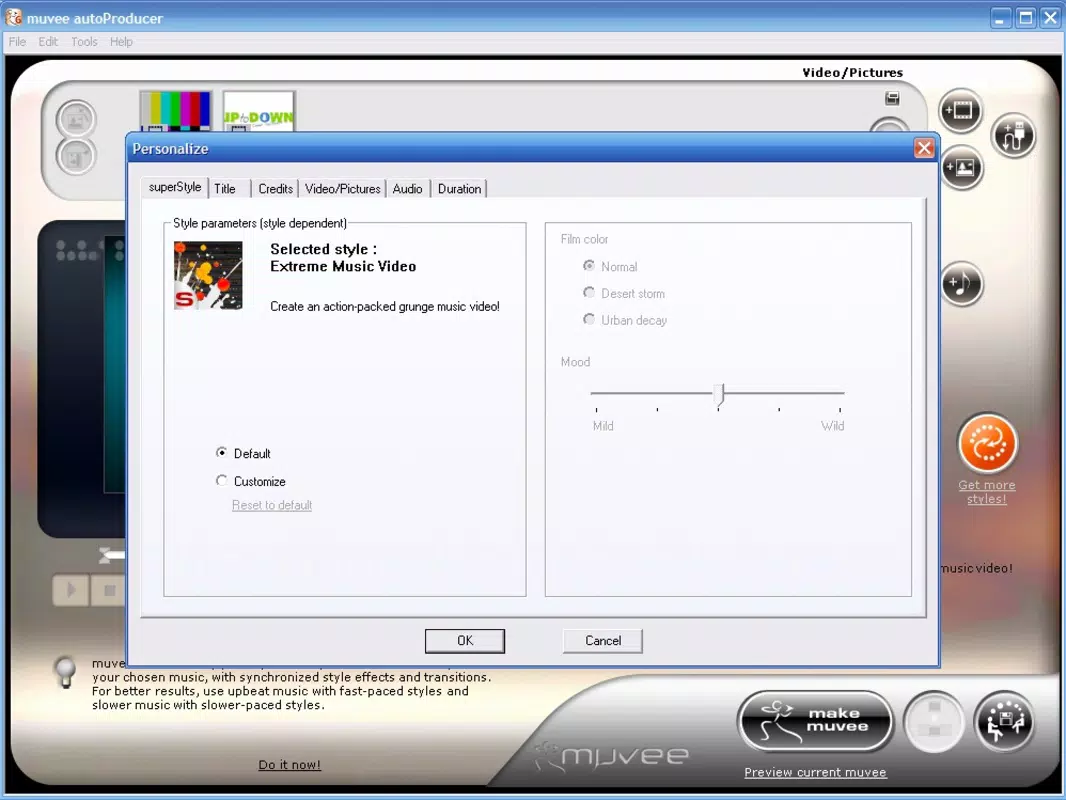Open the File menu
This screenshot has height=800, width=1066.
point(17,42)
